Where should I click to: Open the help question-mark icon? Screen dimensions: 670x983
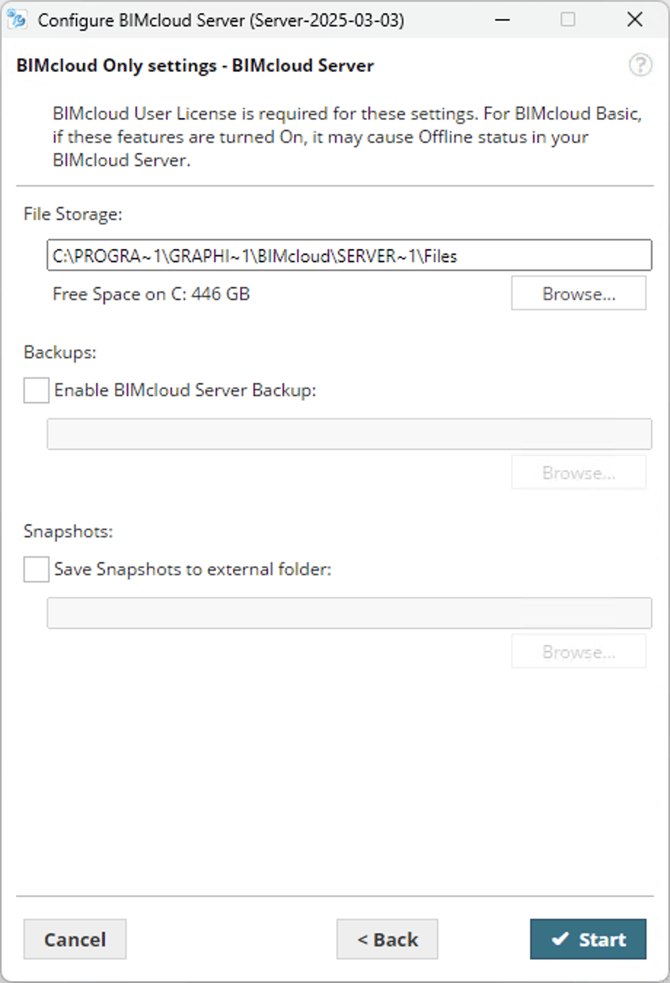641,65
